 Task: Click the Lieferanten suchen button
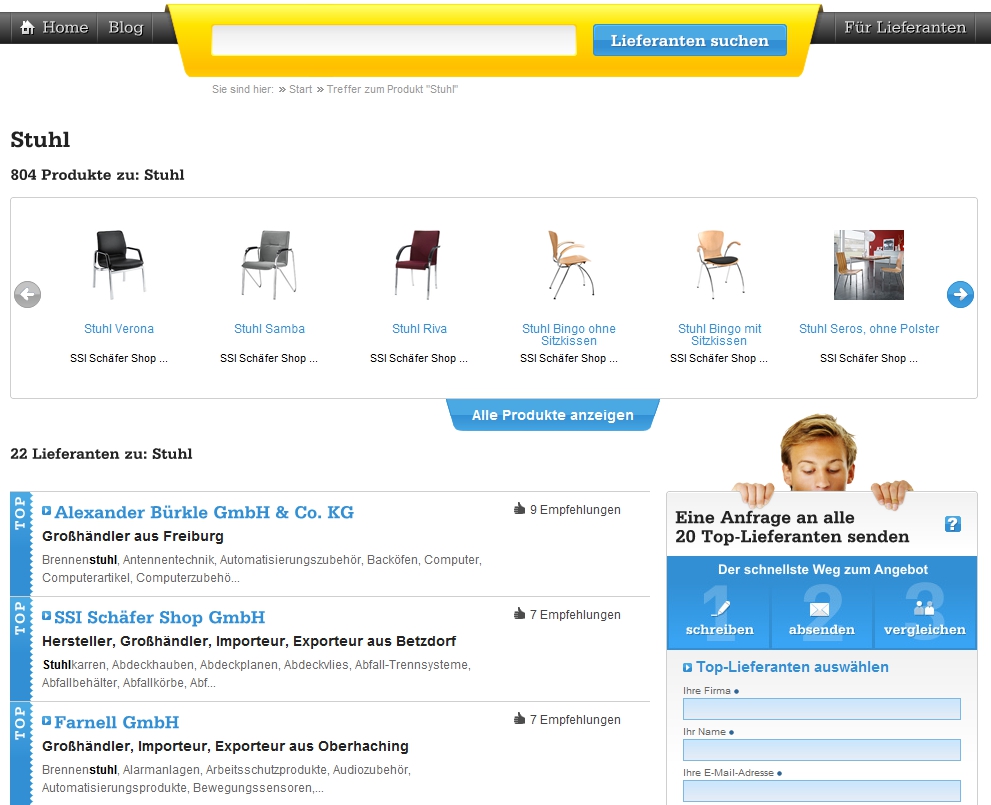coord(690,40)
